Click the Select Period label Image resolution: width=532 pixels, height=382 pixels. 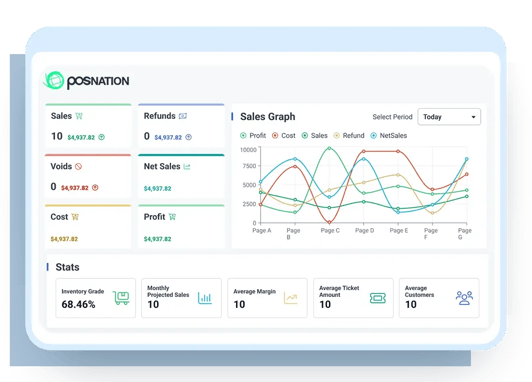[x=393, y=117]
